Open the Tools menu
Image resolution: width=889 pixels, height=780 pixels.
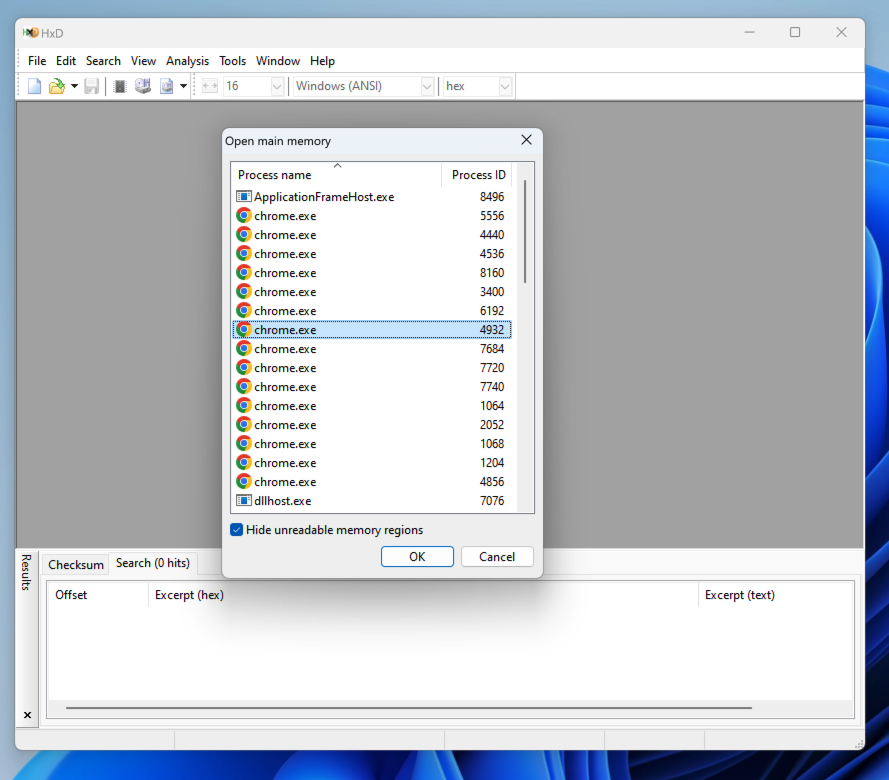232,61
